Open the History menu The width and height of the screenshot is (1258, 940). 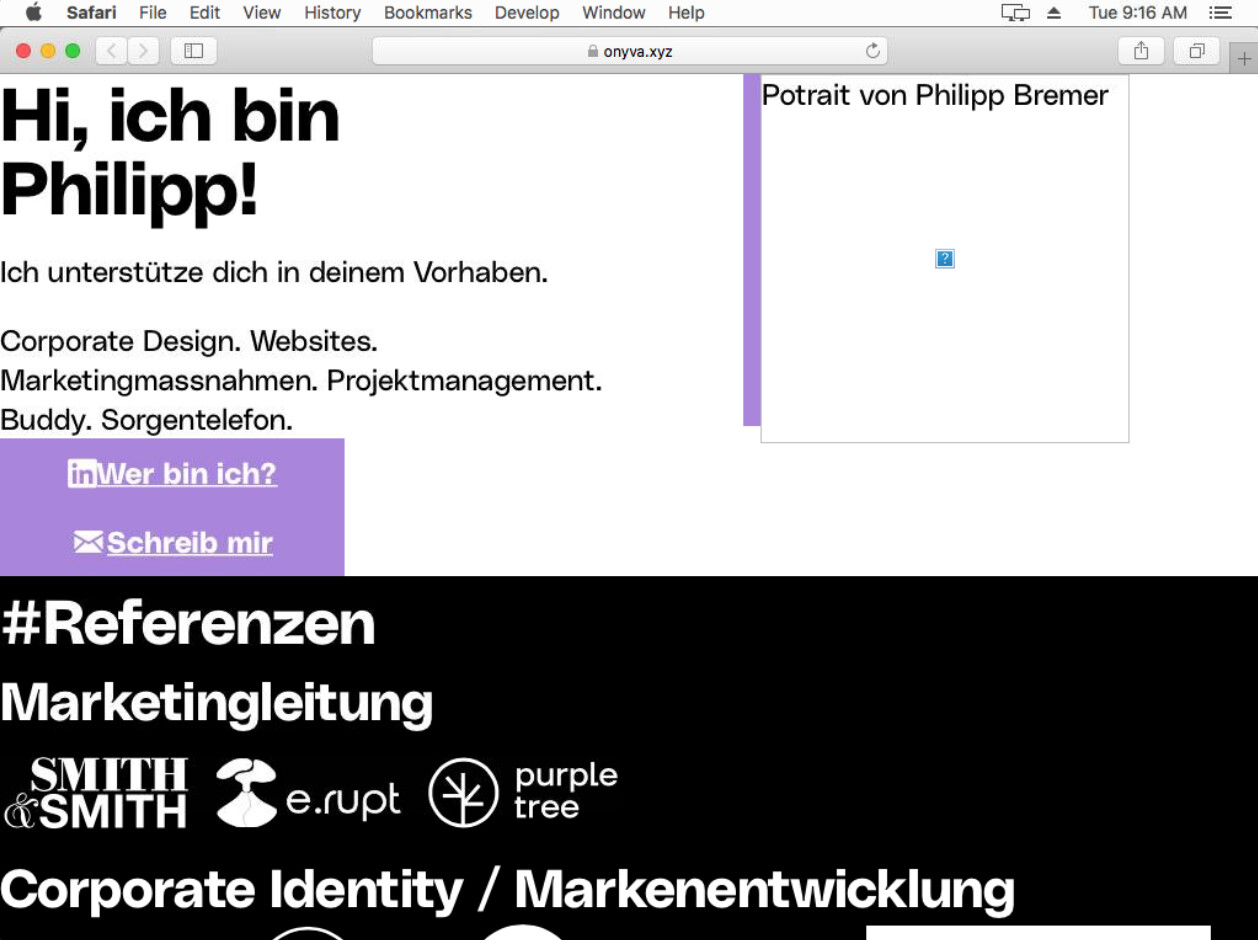pos(332,13)
